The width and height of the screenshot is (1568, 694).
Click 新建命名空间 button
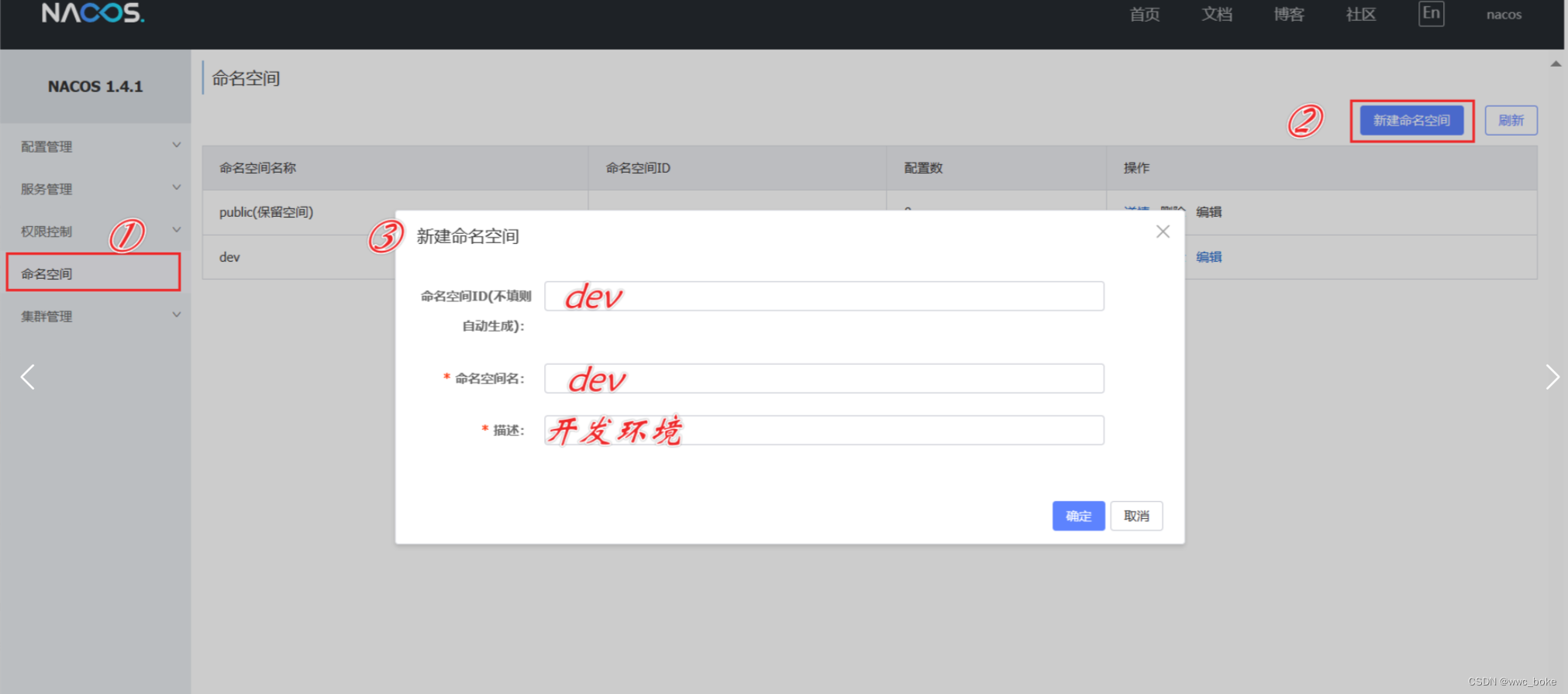tap(1411, 121)
